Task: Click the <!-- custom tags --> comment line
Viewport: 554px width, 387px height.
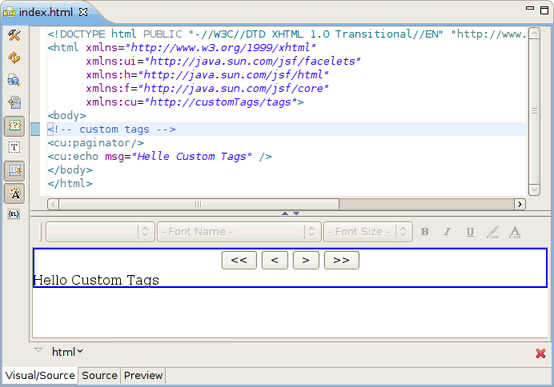Action: (x=112, y=129)
